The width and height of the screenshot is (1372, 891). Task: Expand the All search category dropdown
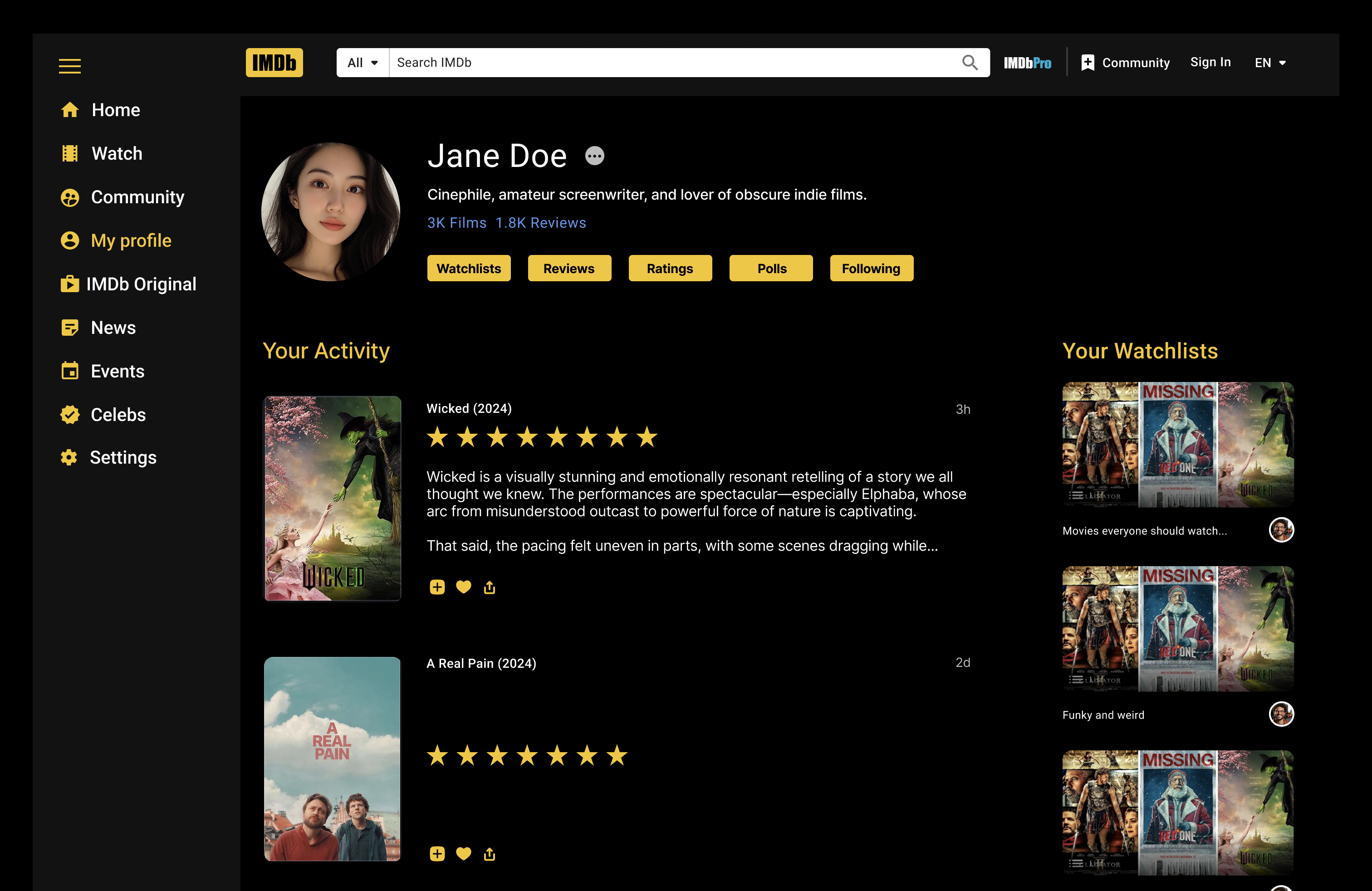[x=362, y=62]
